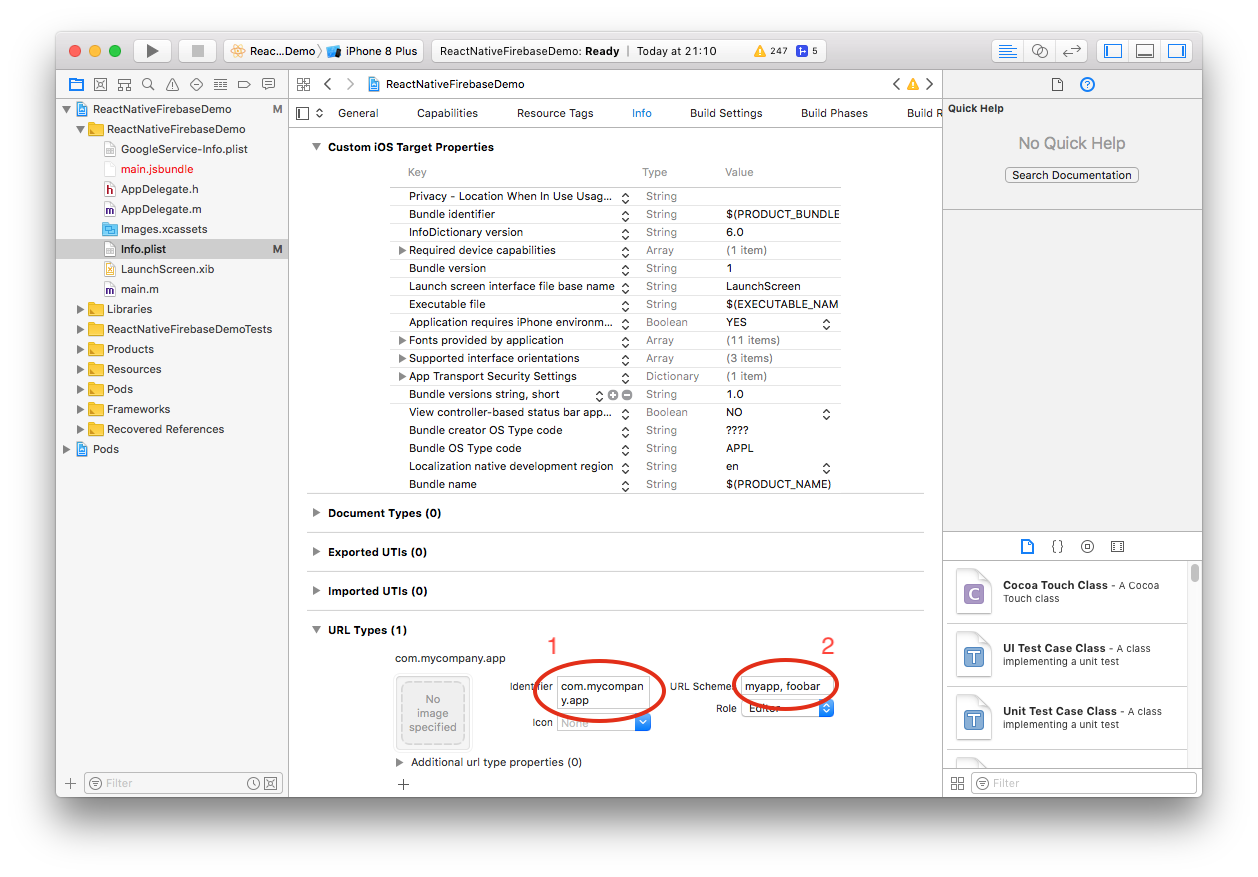Show the Code Snippet library
This screenshot has width=1258, height=877.
pyautogui.click(x=1057, y=546)
